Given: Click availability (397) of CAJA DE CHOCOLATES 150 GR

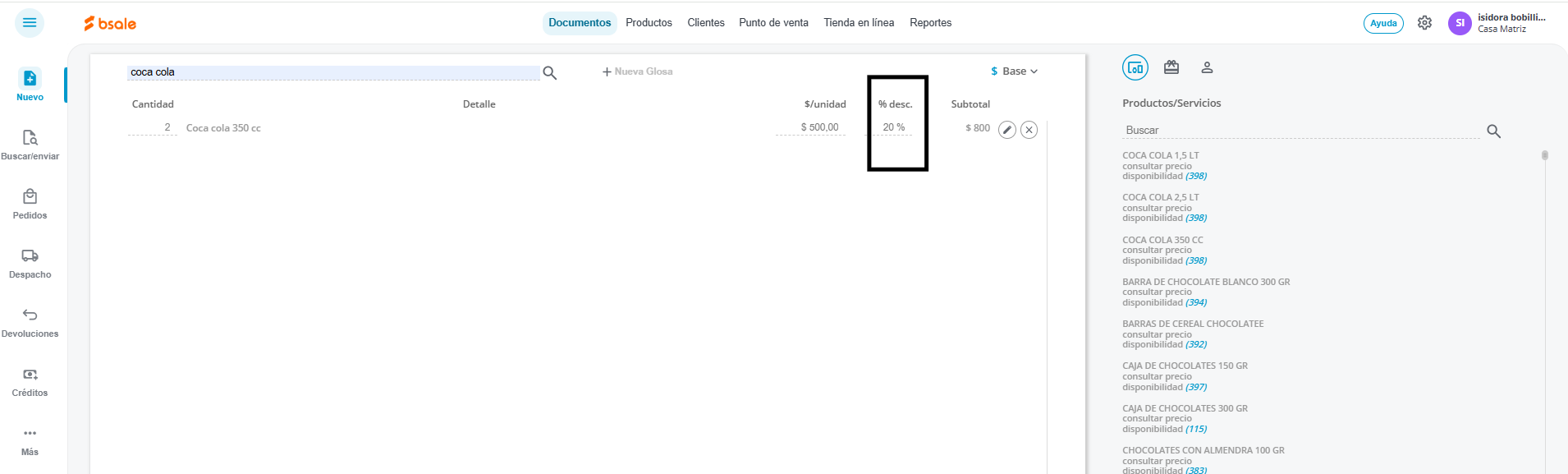Looking at the screenshot, I should pos(1196,387).
